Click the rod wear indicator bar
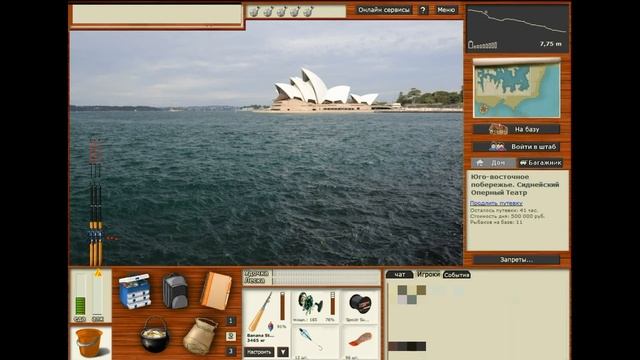This screenshot has height=360, width=640. point(282,306)
